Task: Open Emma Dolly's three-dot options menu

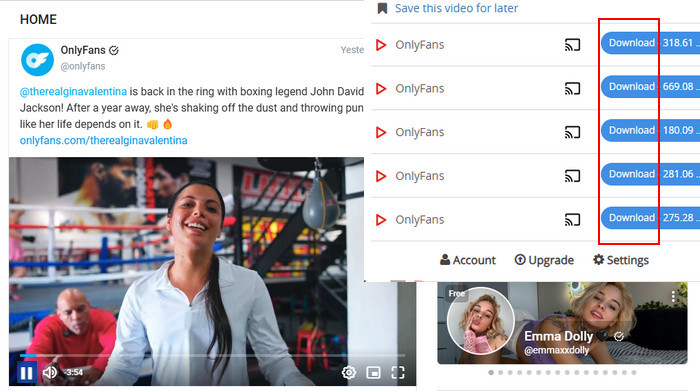Action: 673,296
